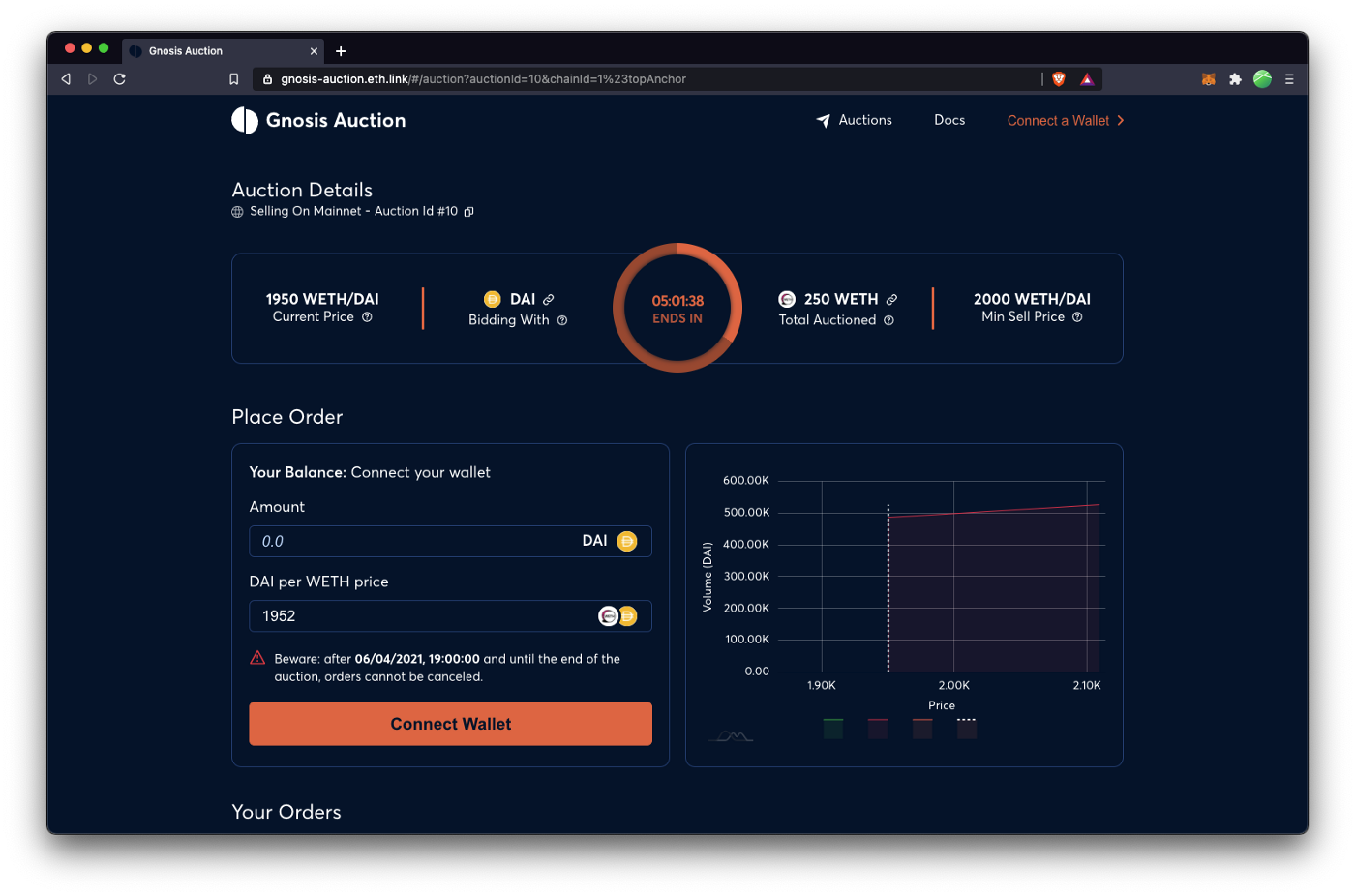
Task: Open the Extensions puzzle-piece menu
Action: 1235,79
